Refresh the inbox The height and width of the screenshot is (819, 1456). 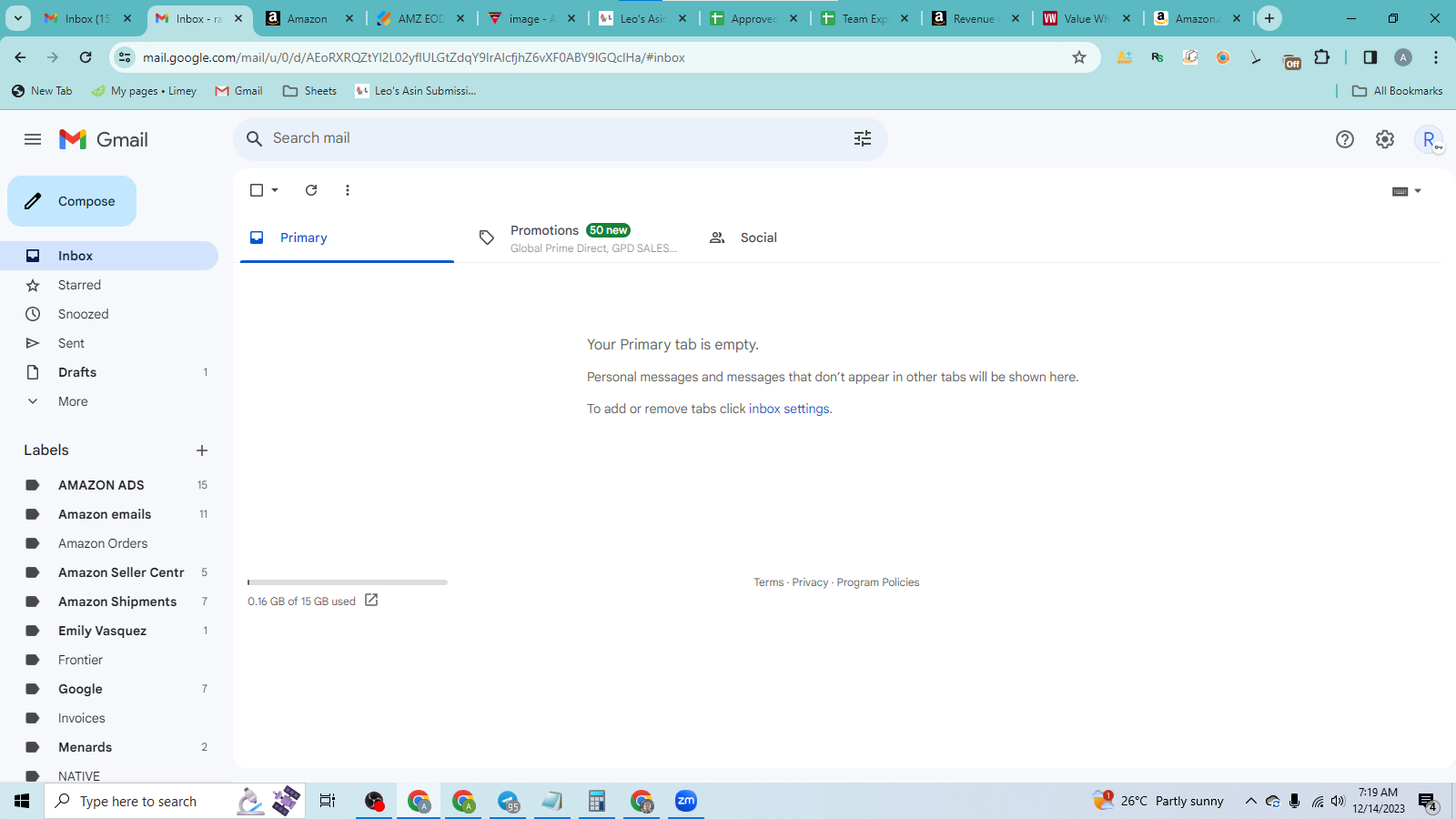coord(311,190)
